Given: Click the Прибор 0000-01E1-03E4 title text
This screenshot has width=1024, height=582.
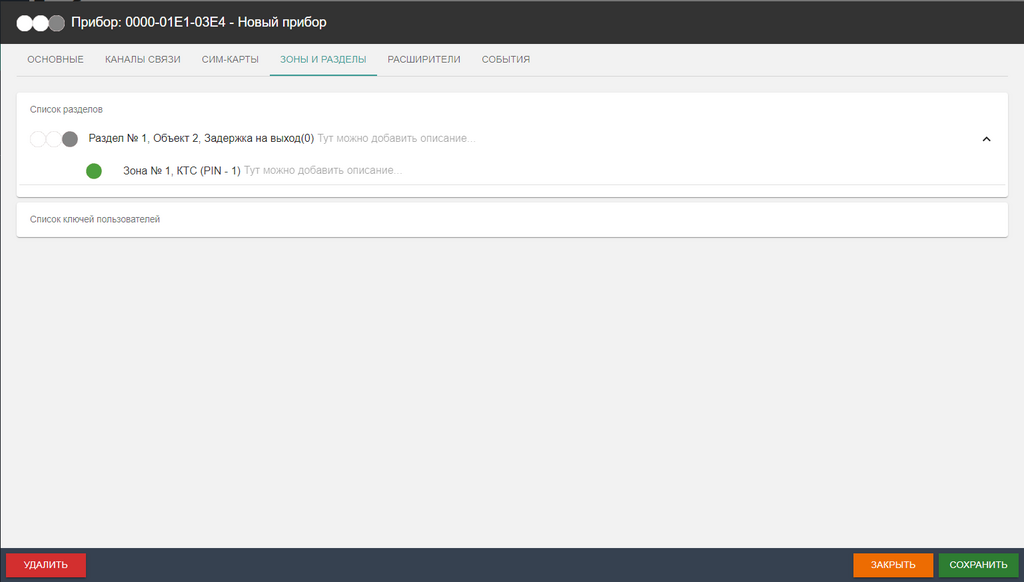Looking at the screenshot, I should coord(199,22).
